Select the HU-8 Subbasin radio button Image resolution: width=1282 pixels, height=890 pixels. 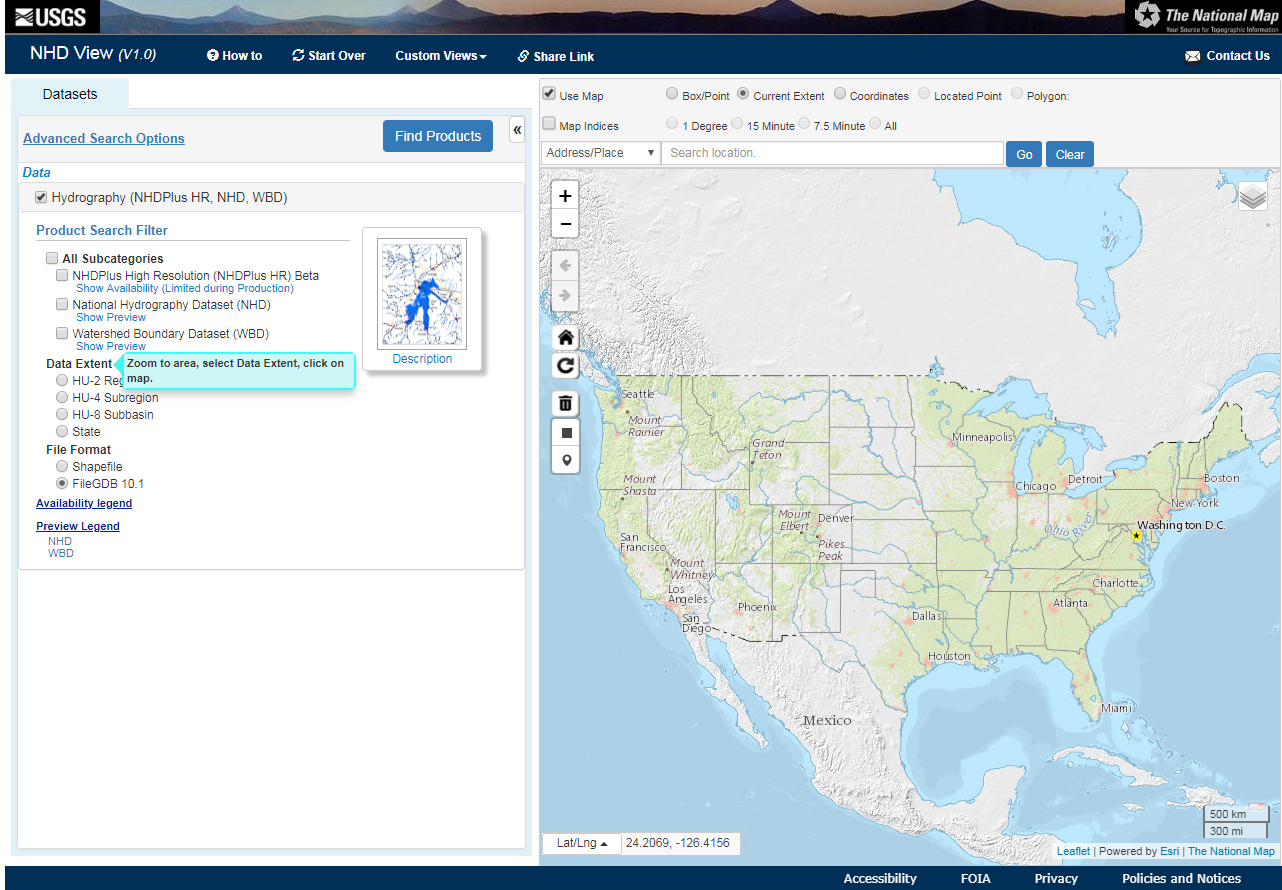61,414
